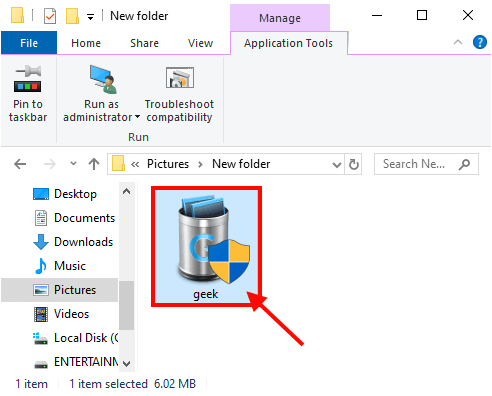Open Customize Quick Access Toolbar dropdown
Image resolution: width=492 pixels, height=396 pixels.
point(90,16)
